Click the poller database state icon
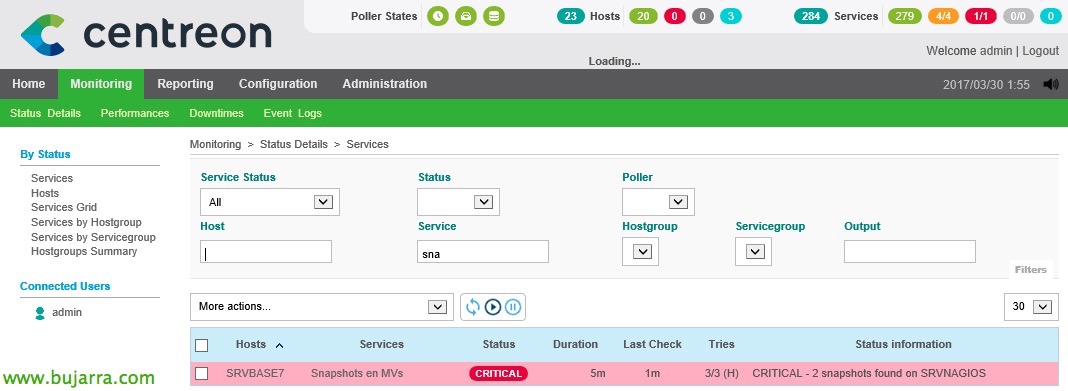This screenshot has height=391, width=1068. pyautogui.click(x=494, y=16)
